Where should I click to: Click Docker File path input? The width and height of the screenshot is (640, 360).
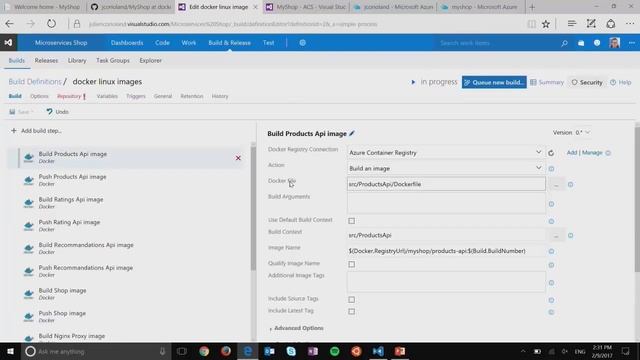[x=446, y=184]
